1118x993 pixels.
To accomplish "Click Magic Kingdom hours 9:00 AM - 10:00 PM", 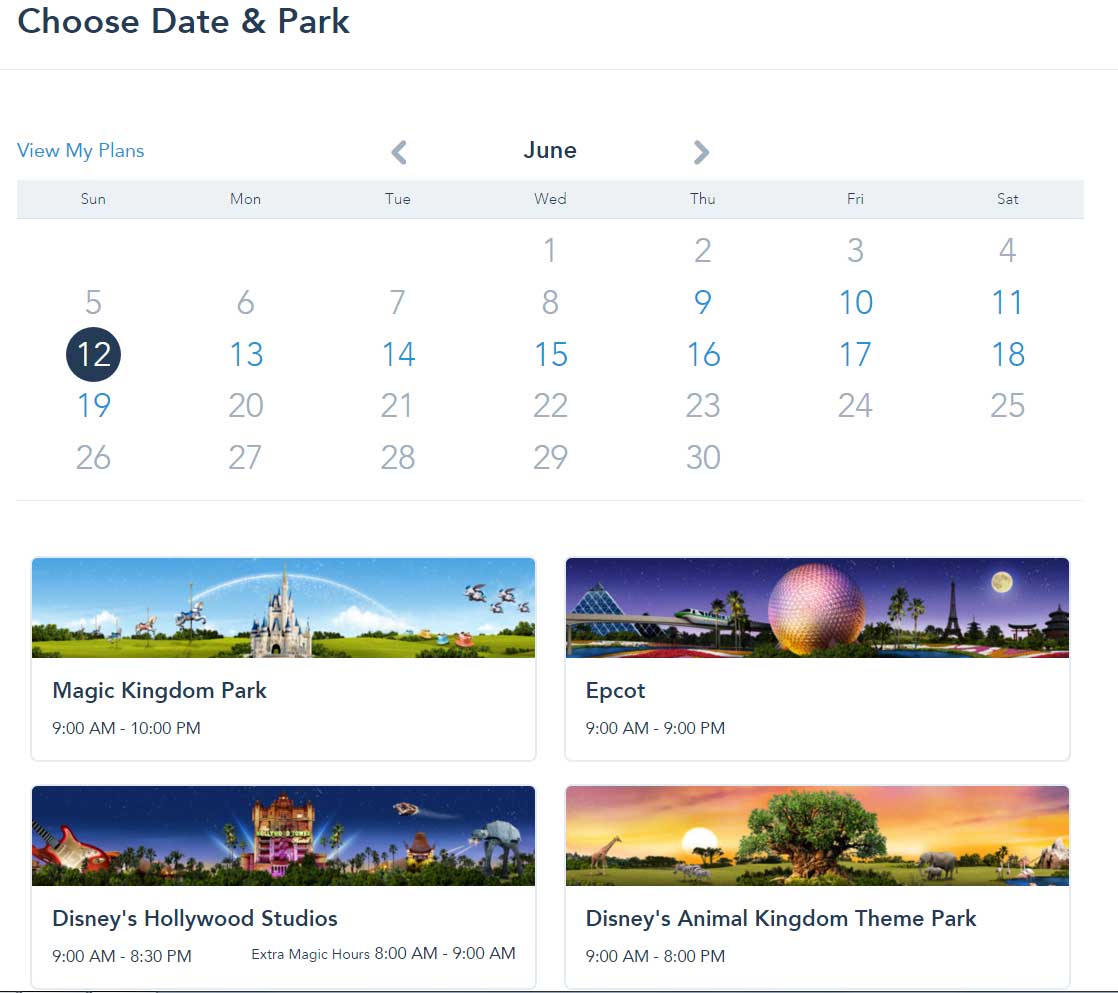I will 126,729.
